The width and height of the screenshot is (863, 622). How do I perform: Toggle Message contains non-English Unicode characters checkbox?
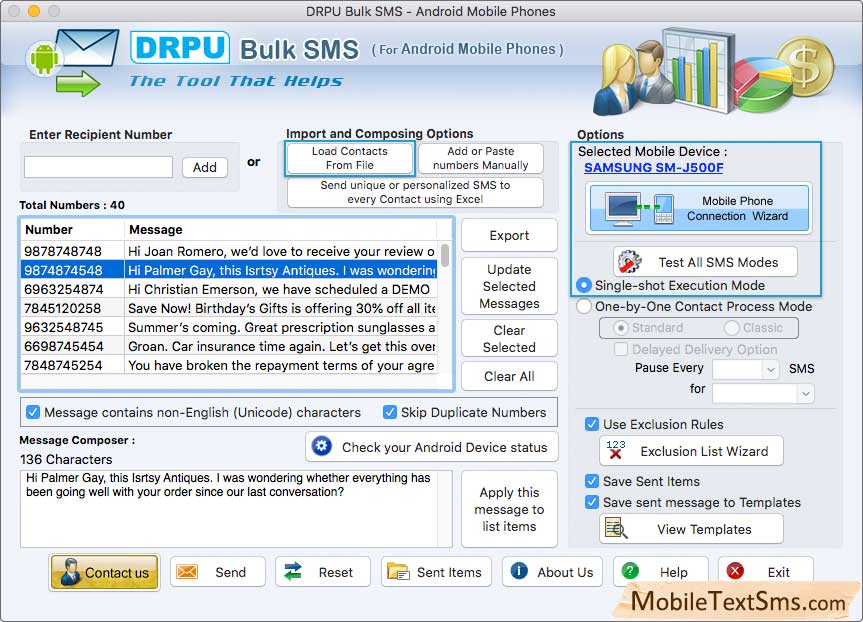(33, 412)
